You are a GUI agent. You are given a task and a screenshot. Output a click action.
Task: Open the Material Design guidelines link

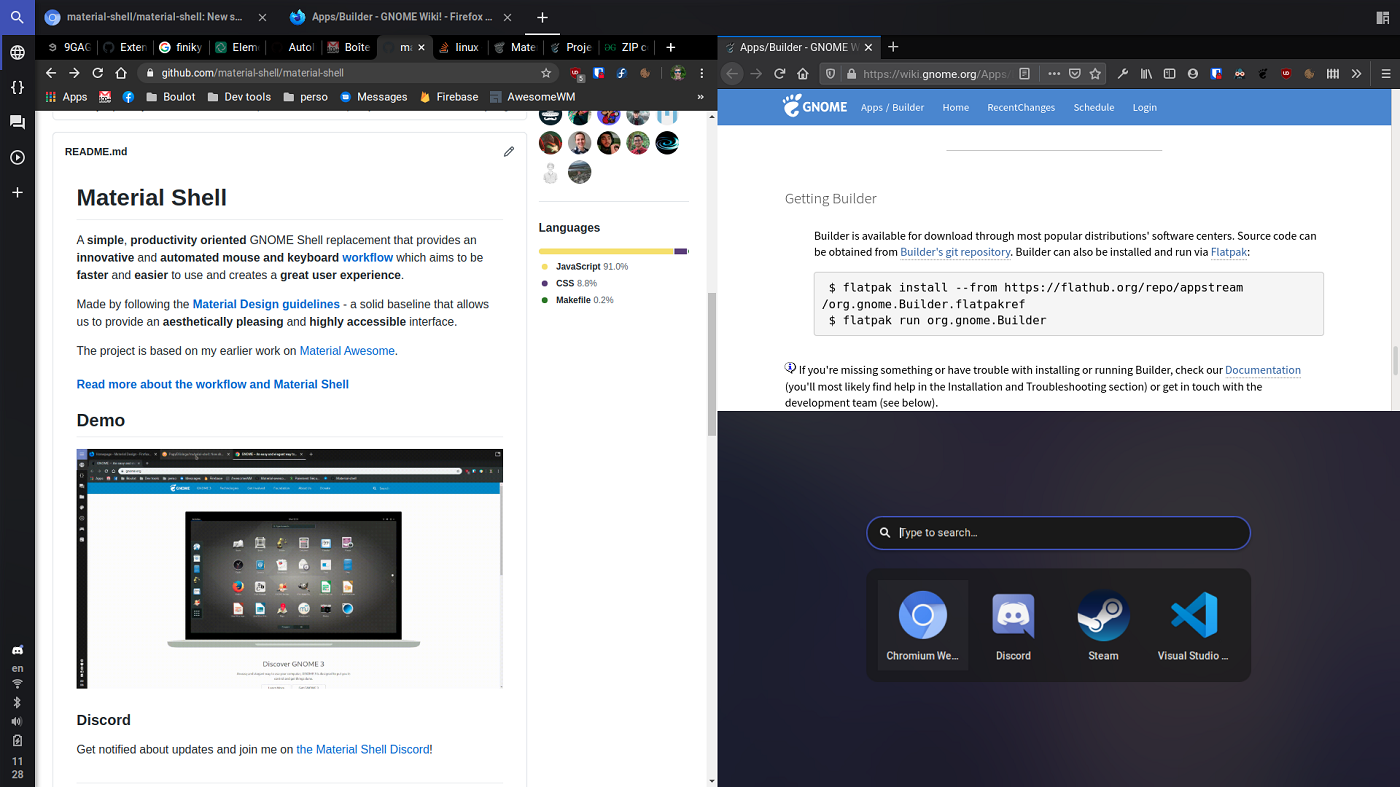pyautogui.click(x=265, y=303)
